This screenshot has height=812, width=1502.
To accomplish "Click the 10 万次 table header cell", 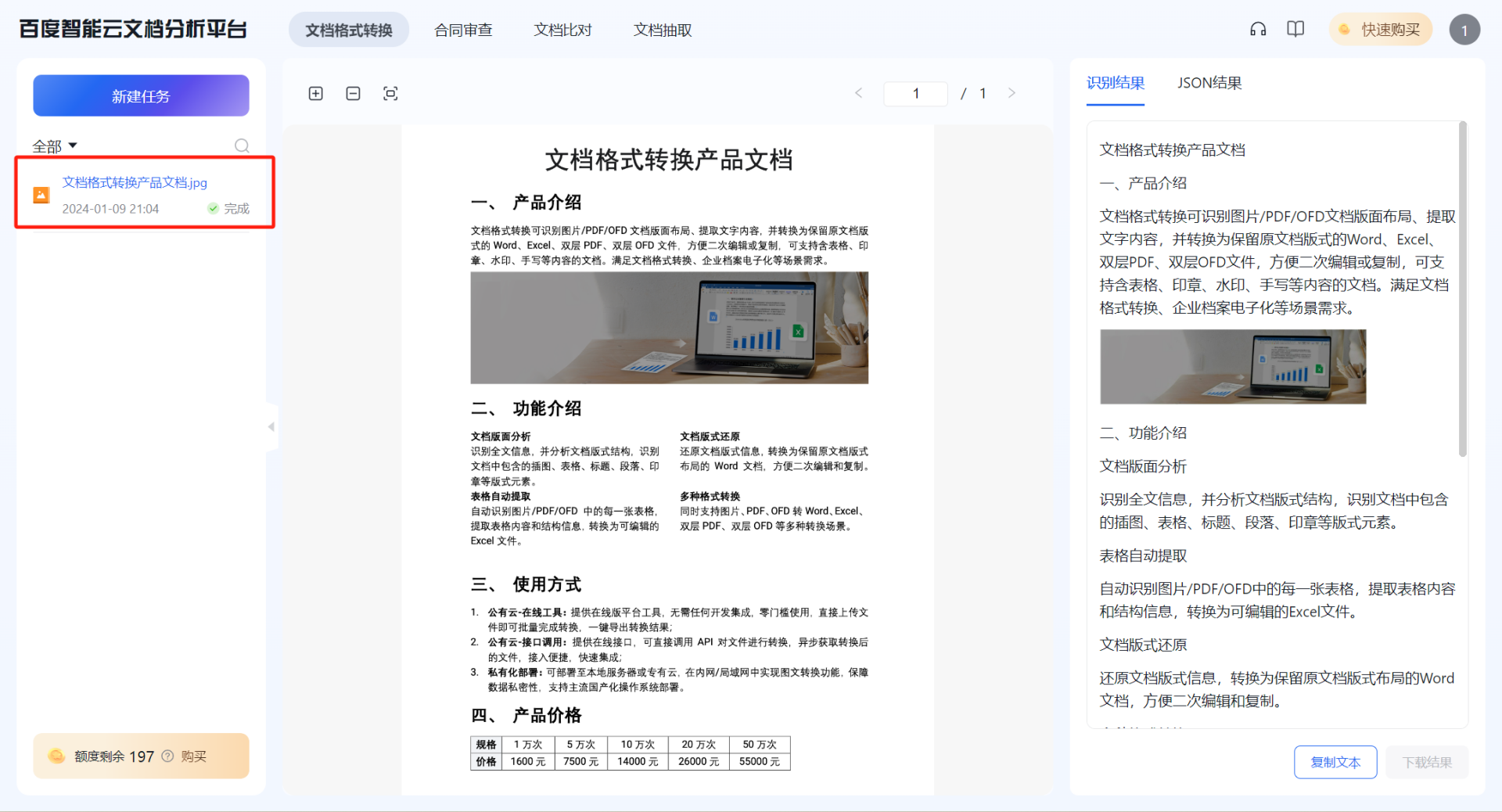I will [638, 745].
